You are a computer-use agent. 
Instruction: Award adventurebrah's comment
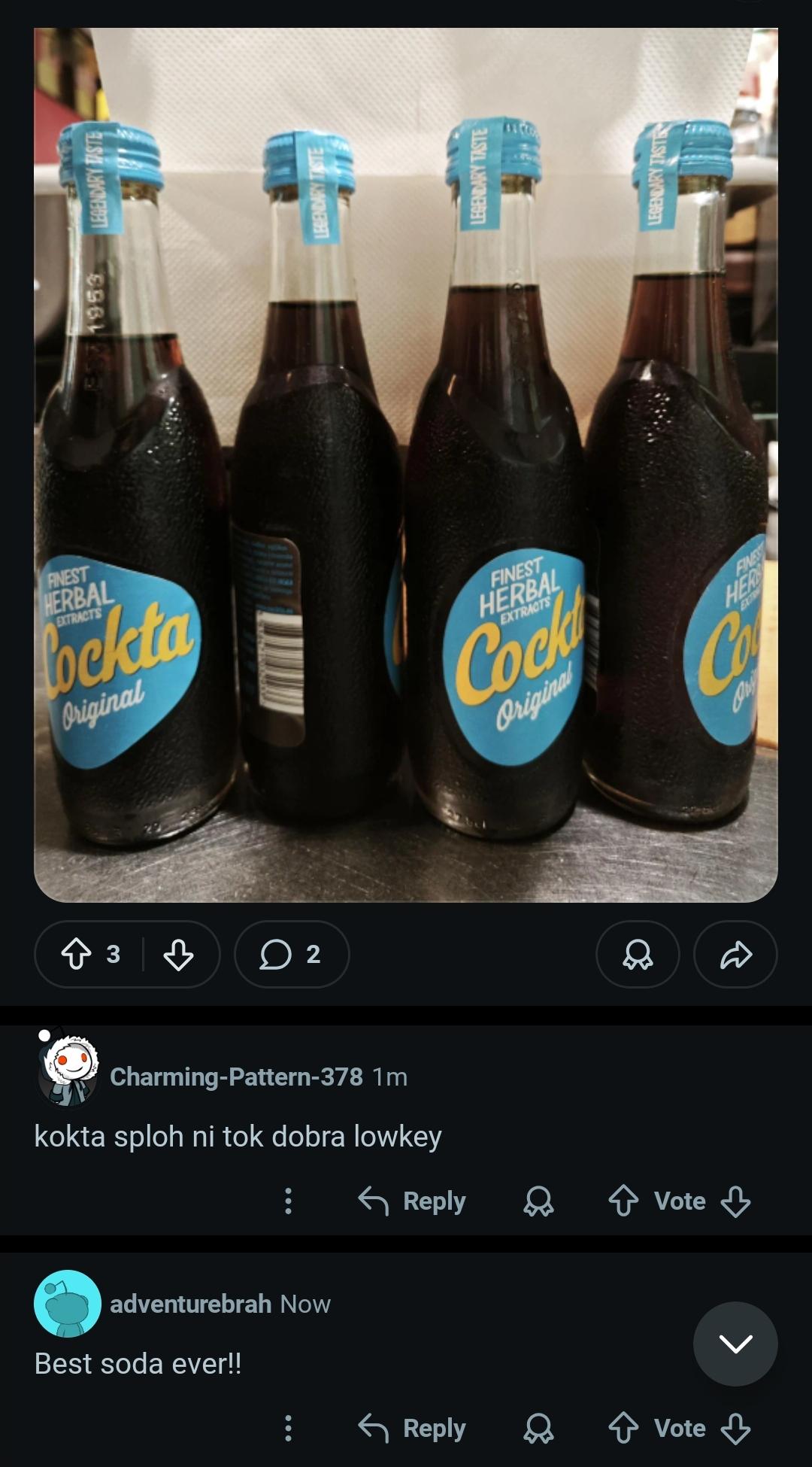538,1429
